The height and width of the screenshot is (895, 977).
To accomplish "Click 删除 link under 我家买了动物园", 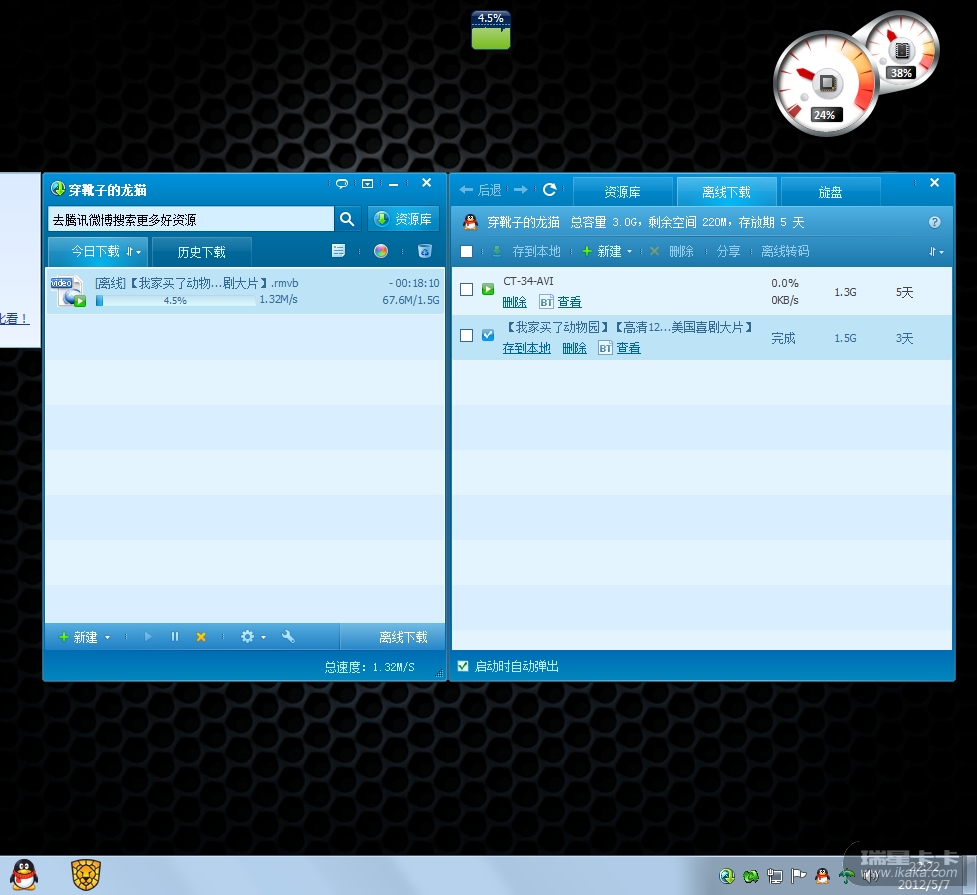I will (x=574, y=348).
